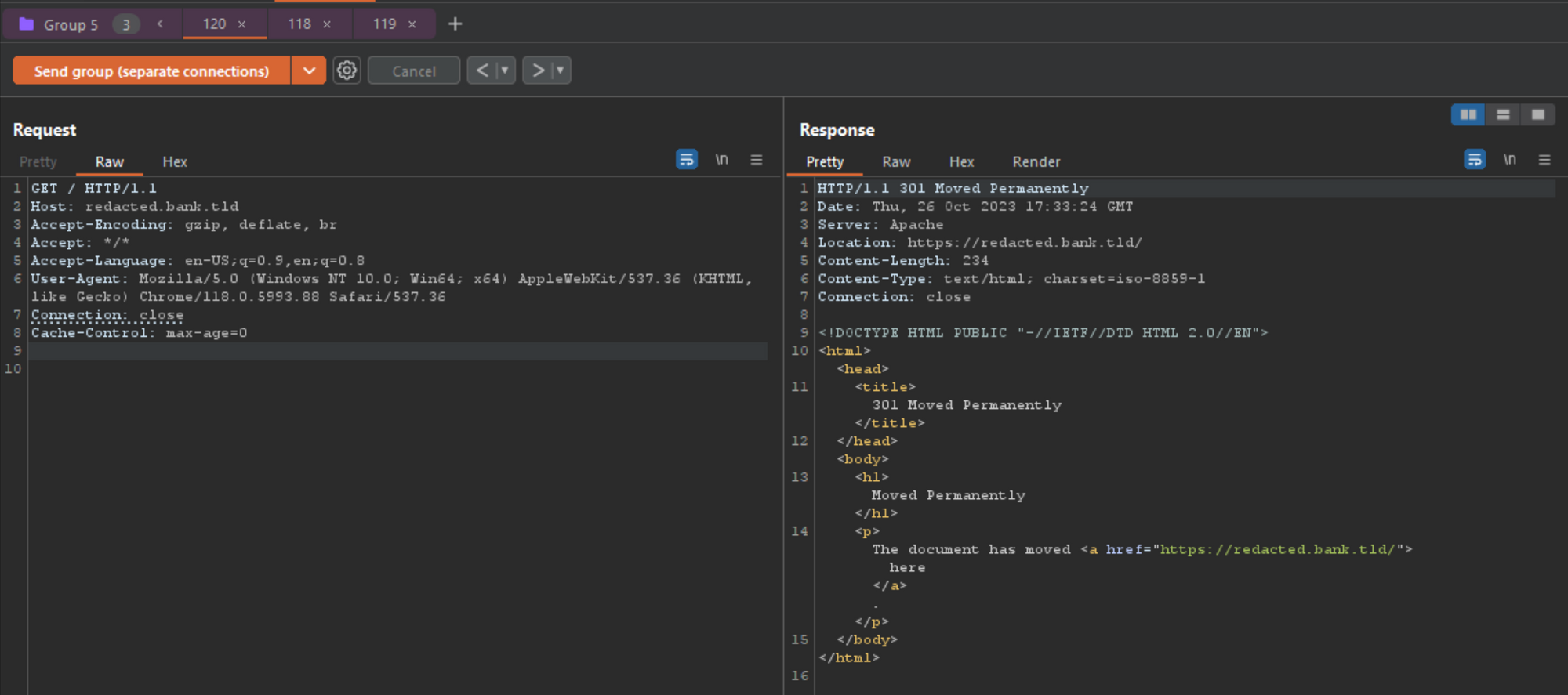Open the Render tab in Response
Image resolution: width=1568 pixels, height=695 pixels.
(x=1036, y=161)
